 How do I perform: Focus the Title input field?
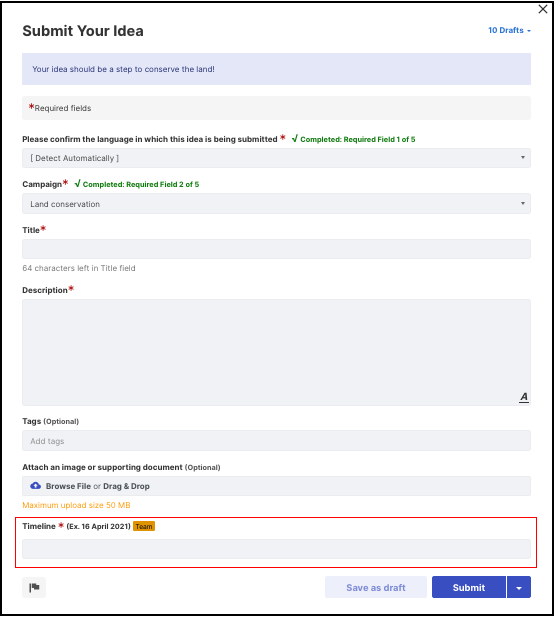276,249
